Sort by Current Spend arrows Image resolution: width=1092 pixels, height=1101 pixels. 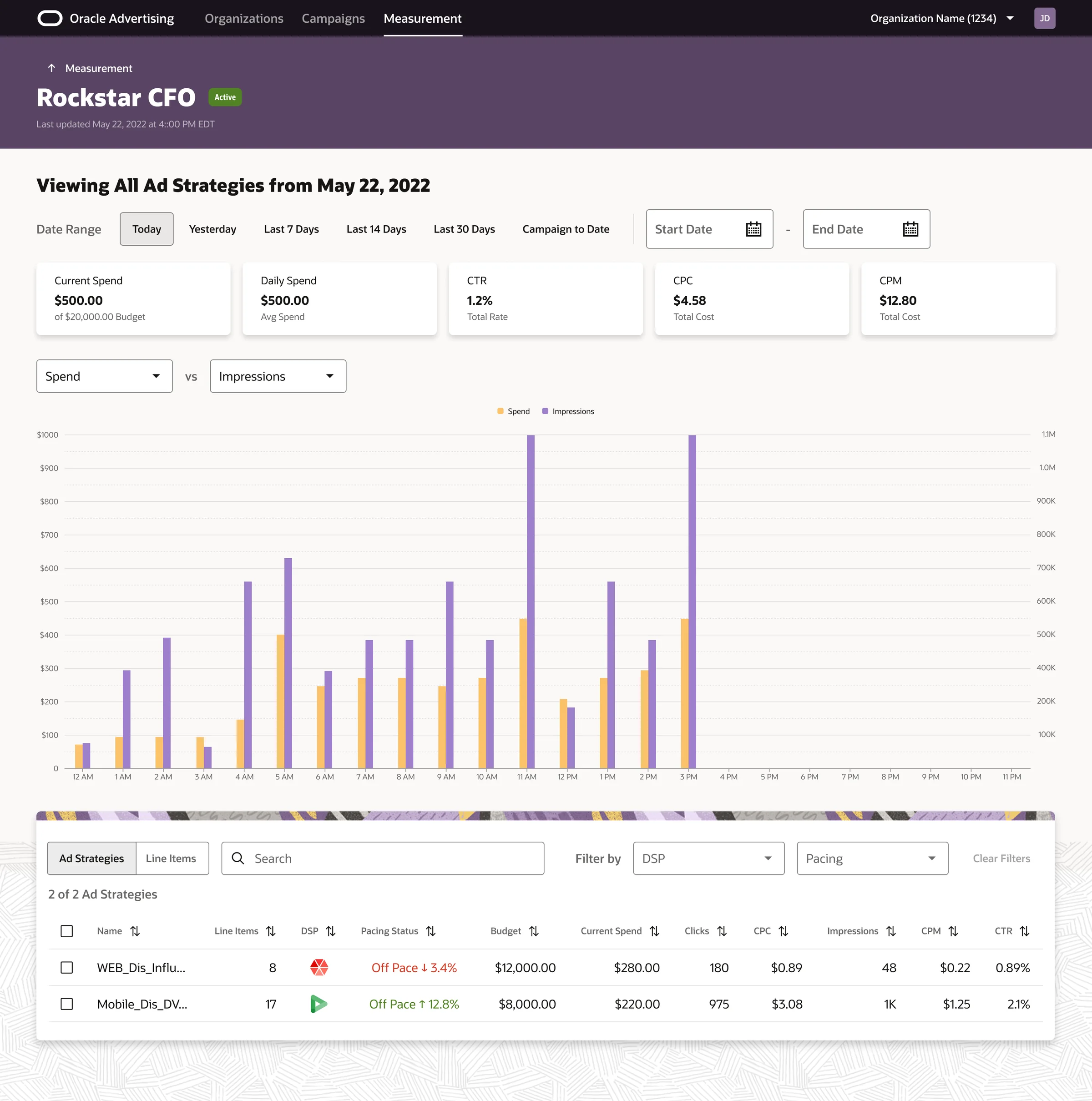click(x=654, y=930)
